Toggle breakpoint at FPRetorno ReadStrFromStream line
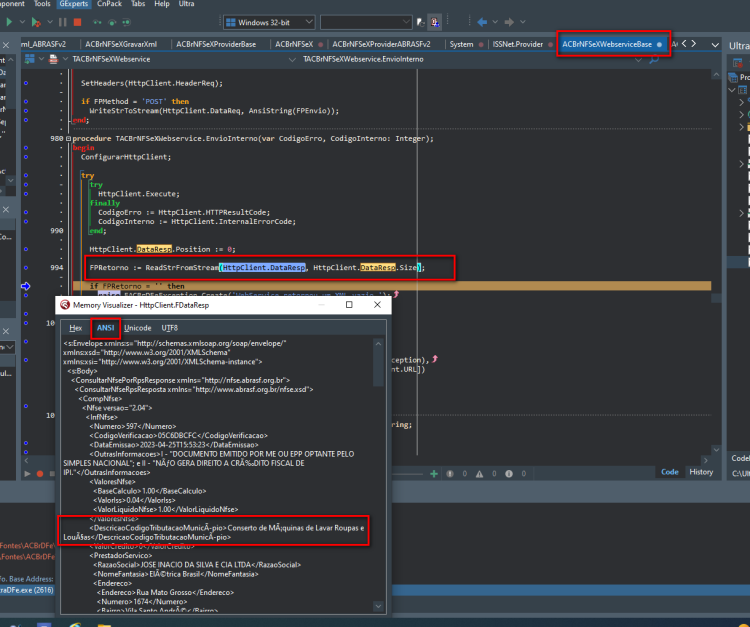750x627 pixels. 26,268
